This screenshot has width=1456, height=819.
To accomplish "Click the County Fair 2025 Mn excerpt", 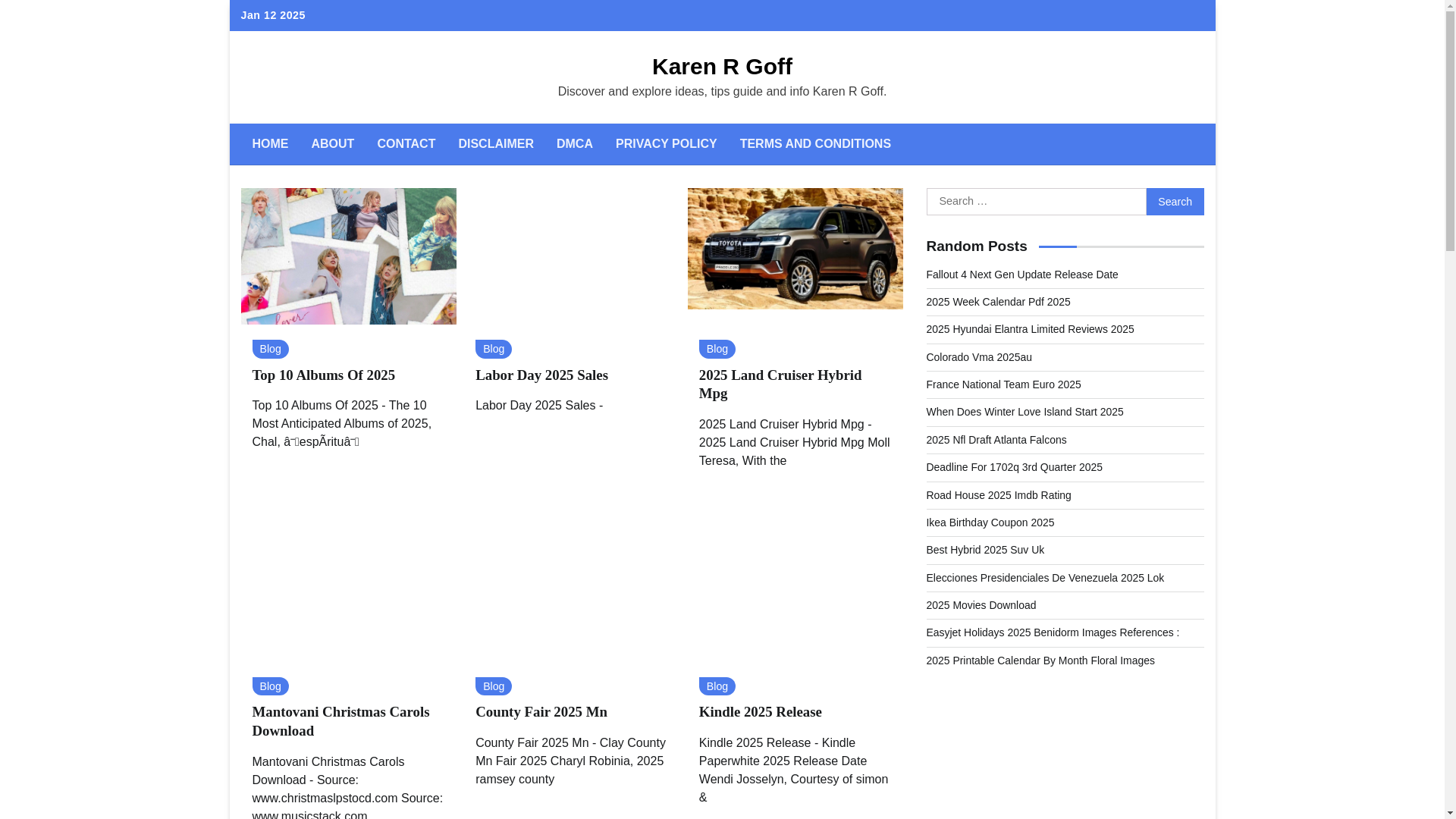I will (570, 761).
